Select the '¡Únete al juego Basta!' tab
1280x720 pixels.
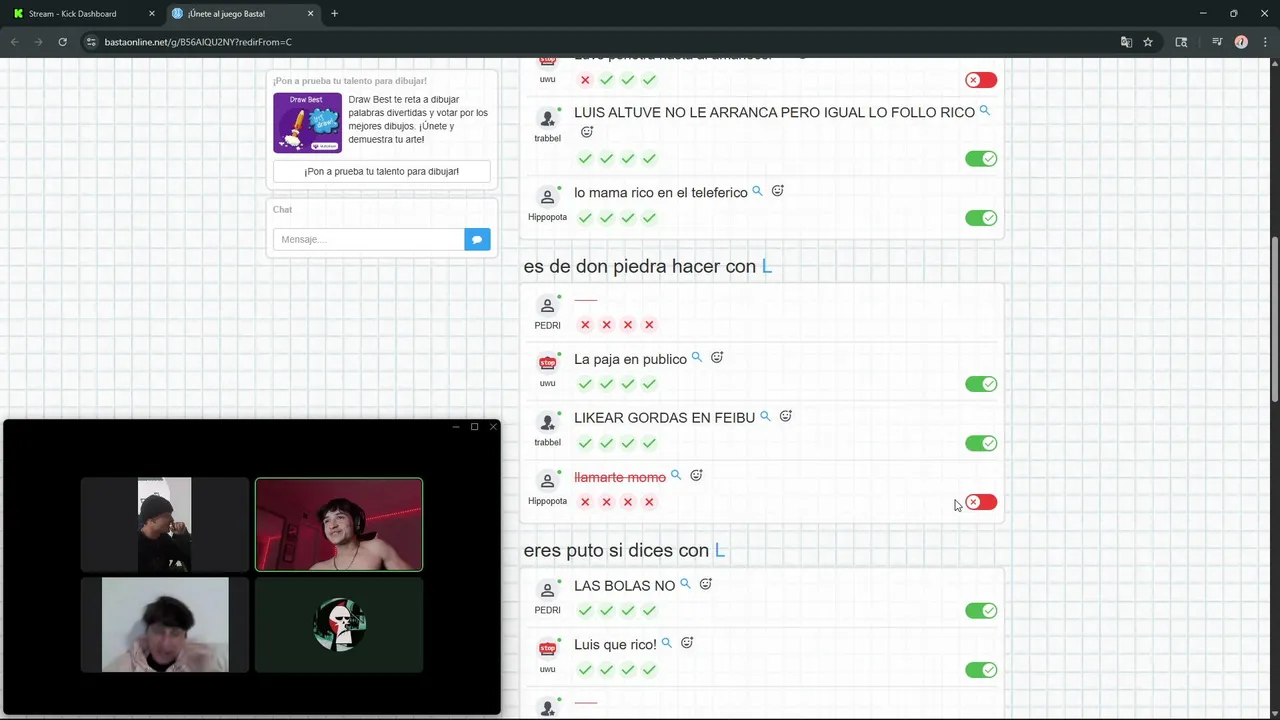coord(242,14)
